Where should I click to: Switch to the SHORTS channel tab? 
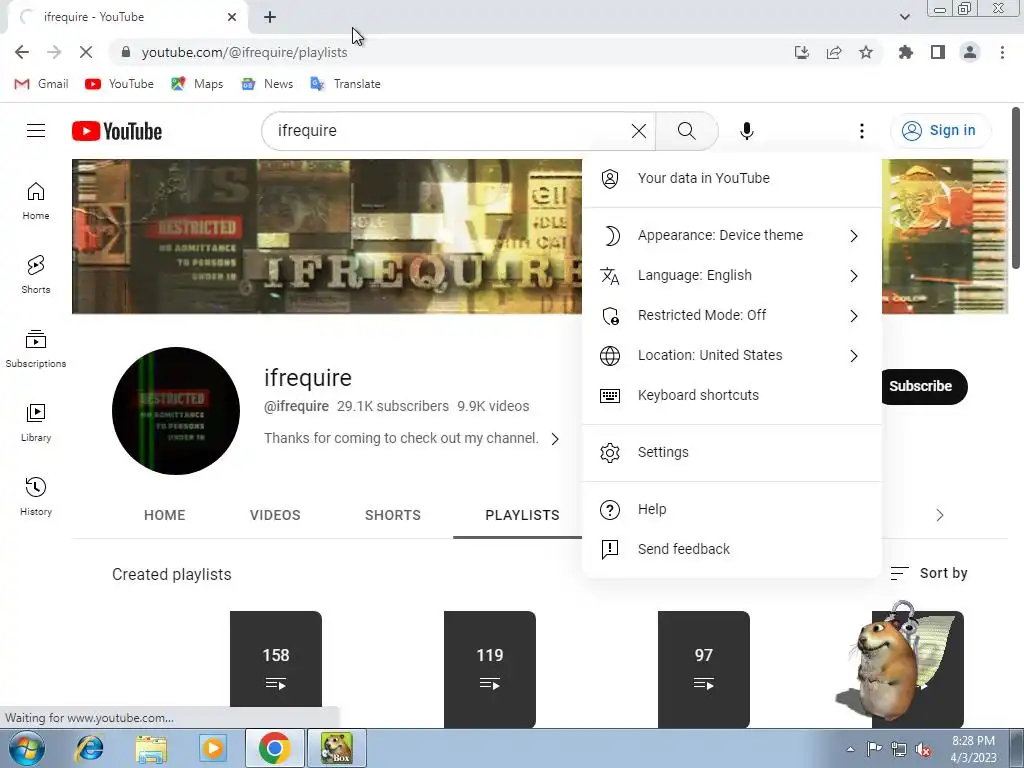click(392, 515)
